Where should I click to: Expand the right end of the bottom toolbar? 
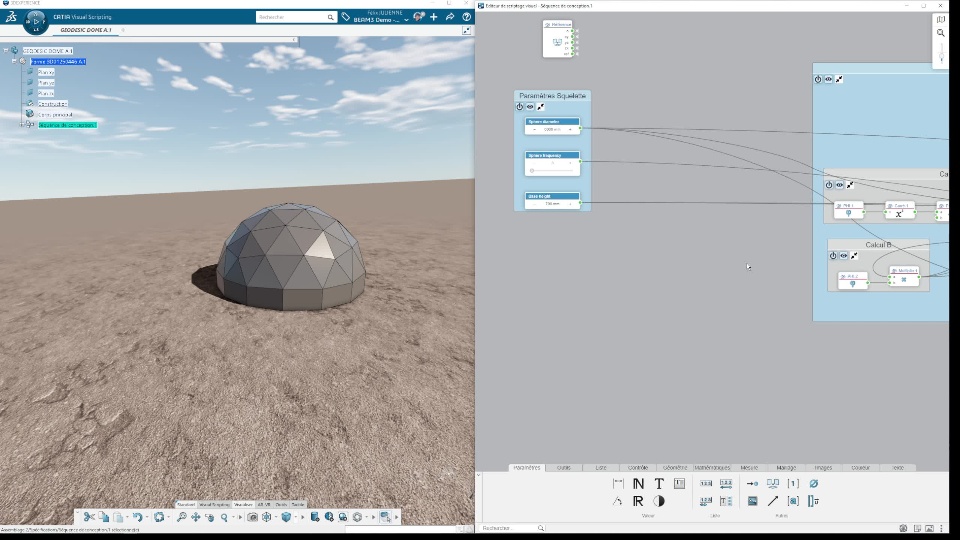pyautogui.click(x=396, y=517)
